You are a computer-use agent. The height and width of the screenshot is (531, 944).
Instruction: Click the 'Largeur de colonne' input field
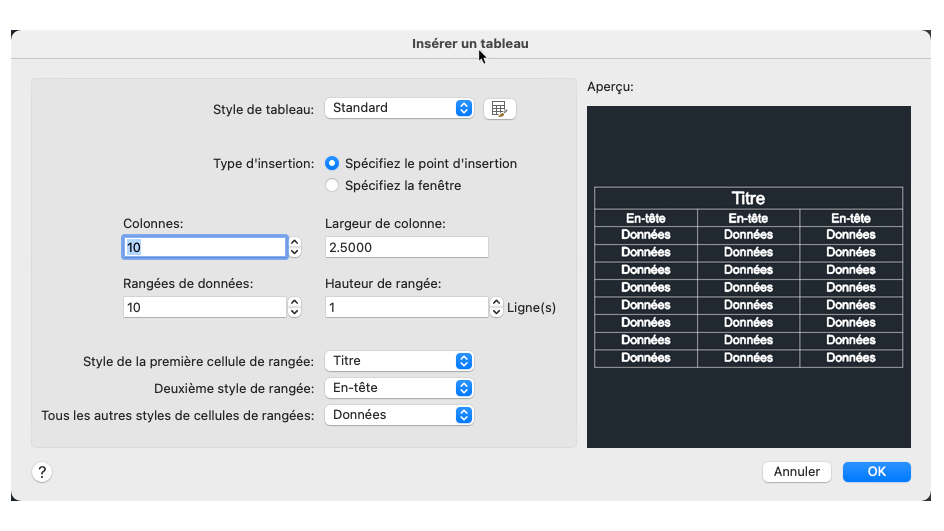[406, 247]
